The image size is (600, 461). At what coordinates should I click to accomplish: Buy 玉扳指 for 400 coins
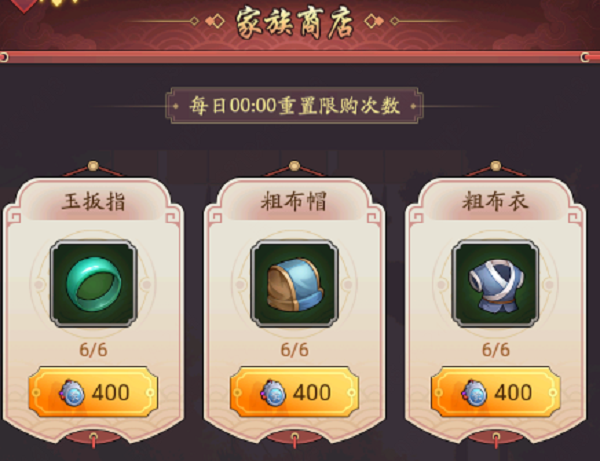coord(93,392)
